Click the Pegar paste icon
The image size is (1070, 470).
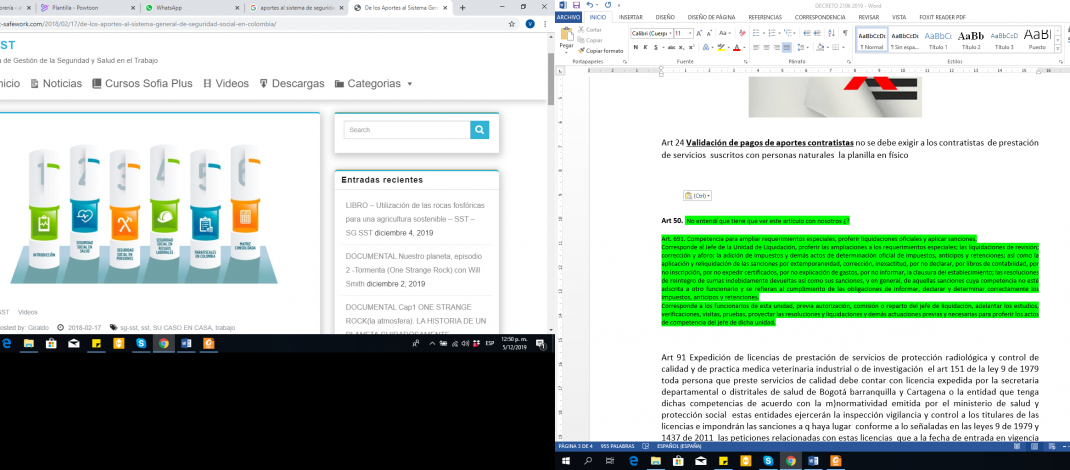coord(566,39)
